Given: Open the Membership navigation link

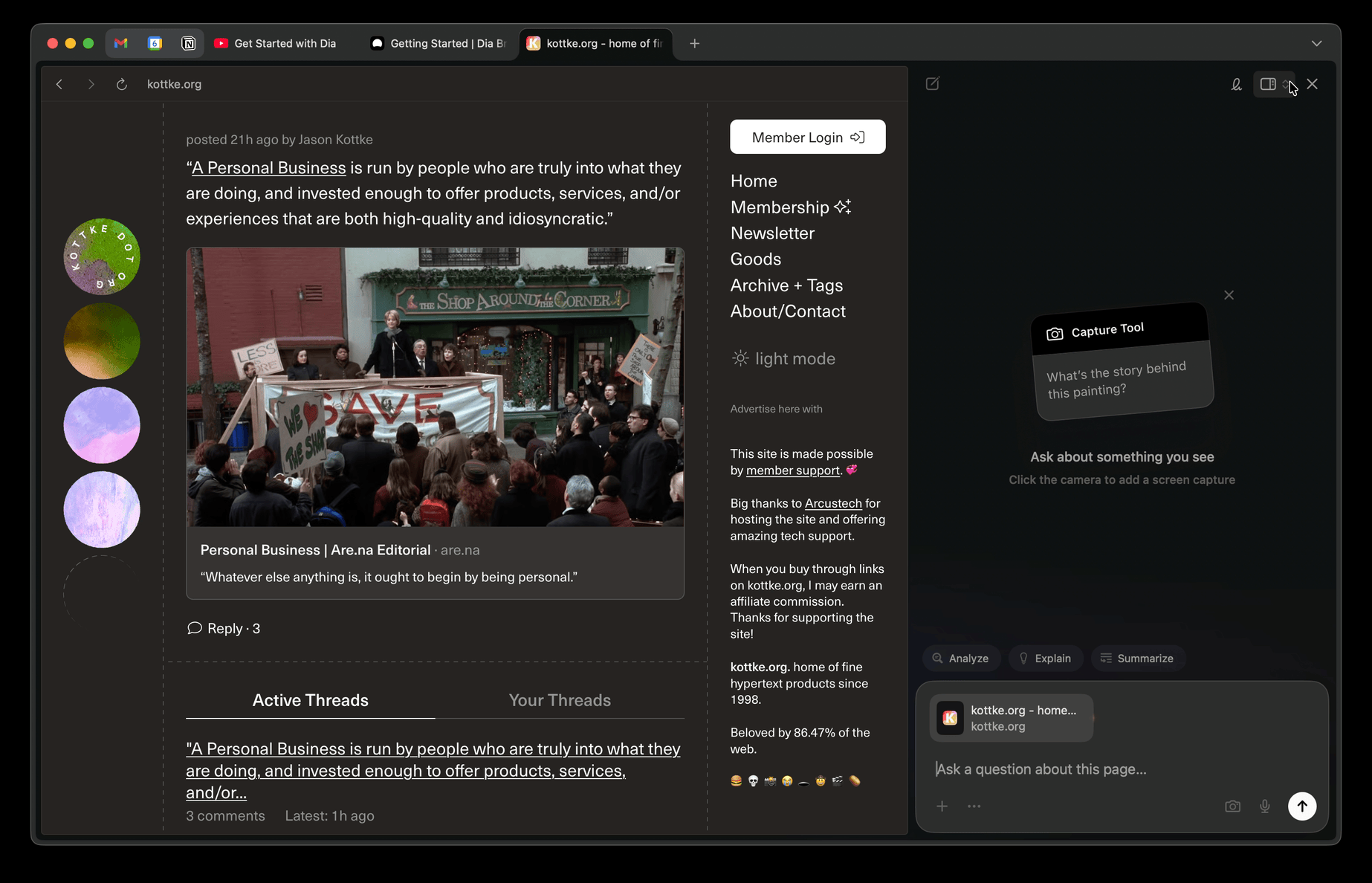Looking at the screenshot, I should (791, 207).
